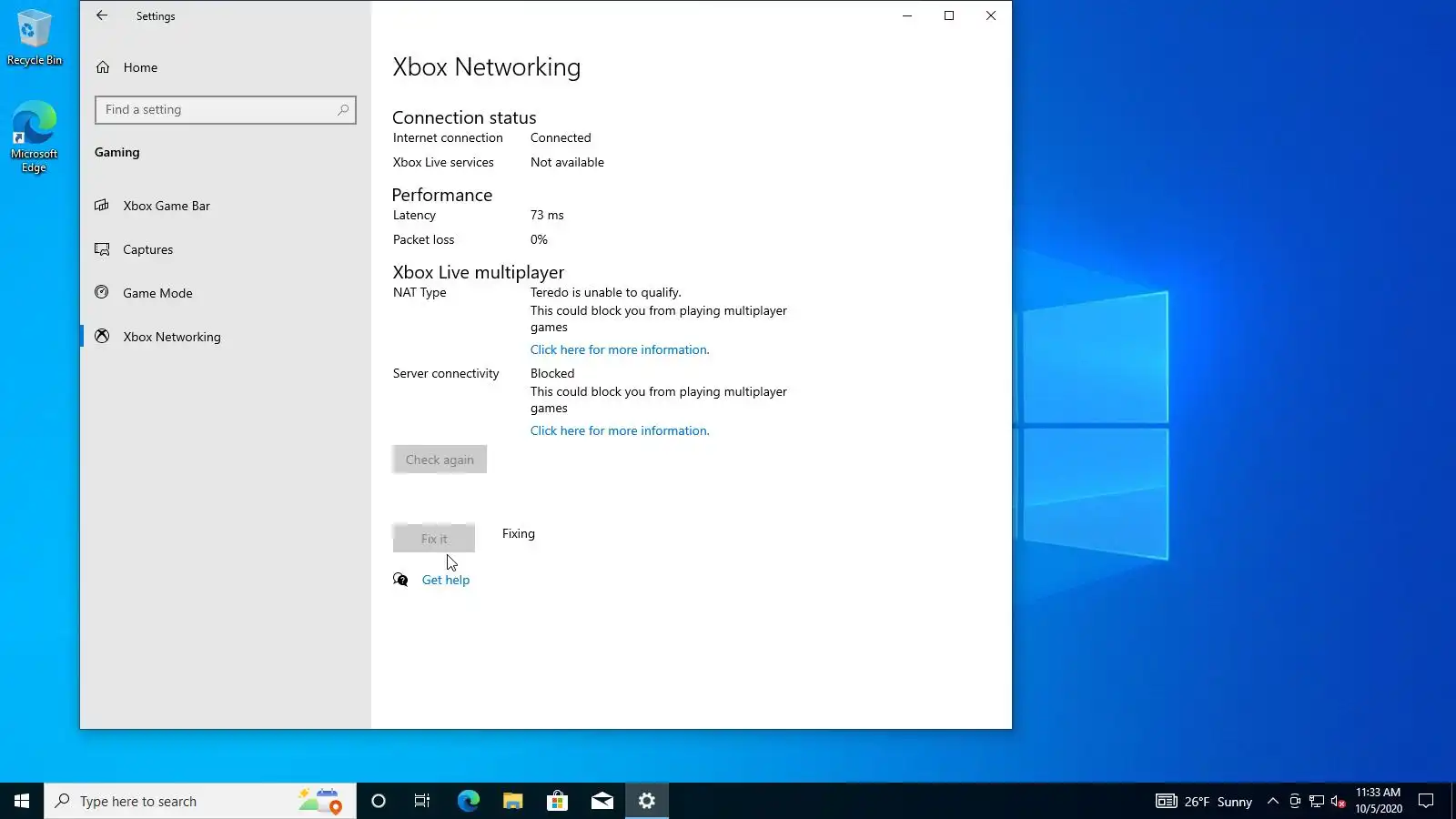Click the magnifier icon in Find a setting
This screenshot has height=819, width=1456.
click(343, 110)
